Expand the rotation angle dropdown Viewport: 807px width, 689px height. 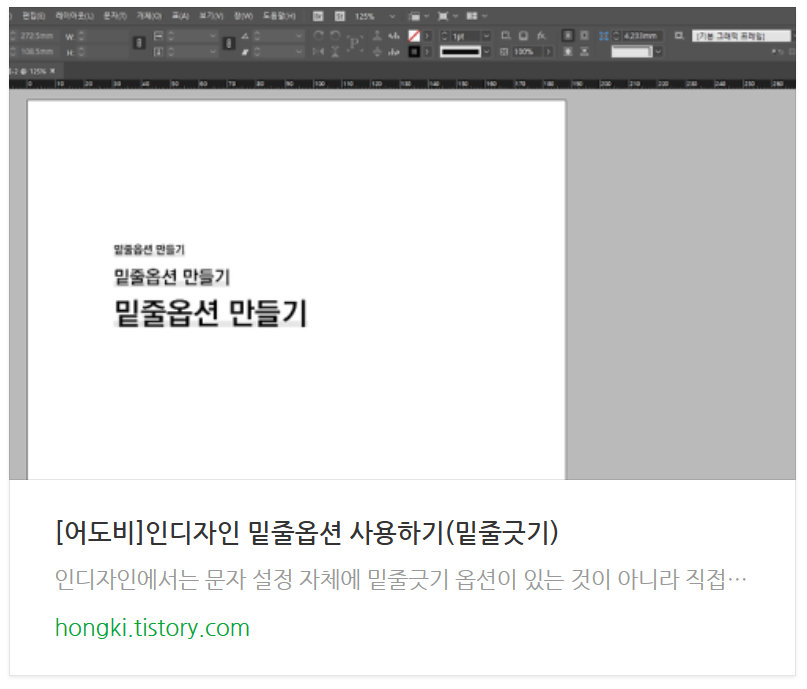(x=299, y=36)
